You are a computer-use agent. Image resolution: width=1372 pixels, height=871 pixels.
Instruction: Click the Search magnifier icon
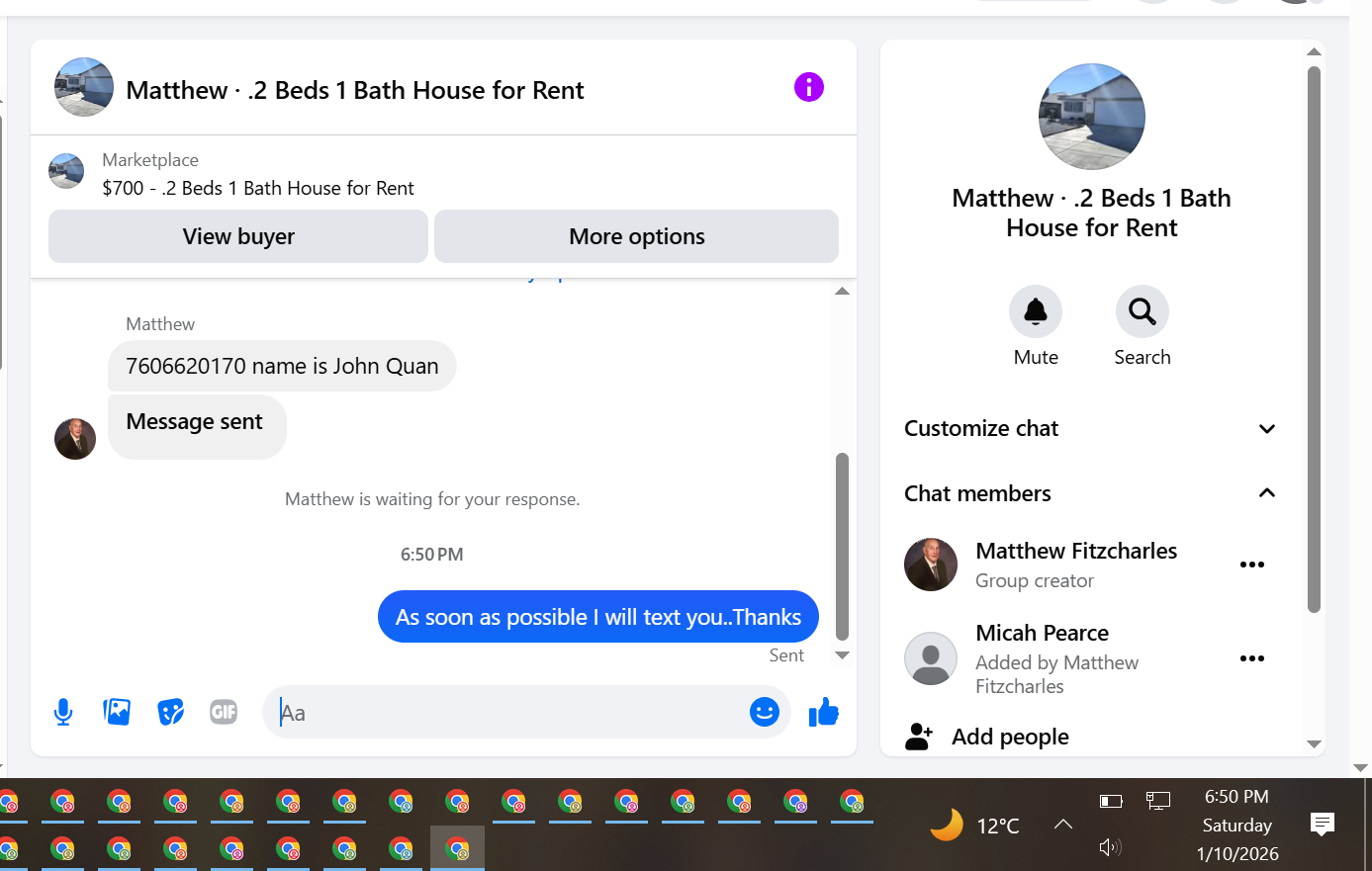(x=1143, y=312)
